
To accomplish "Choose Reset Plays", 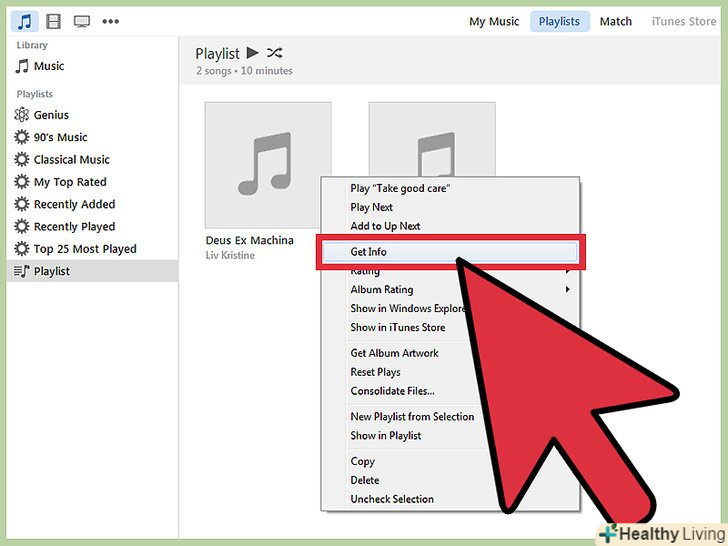I will pos(376,372).
